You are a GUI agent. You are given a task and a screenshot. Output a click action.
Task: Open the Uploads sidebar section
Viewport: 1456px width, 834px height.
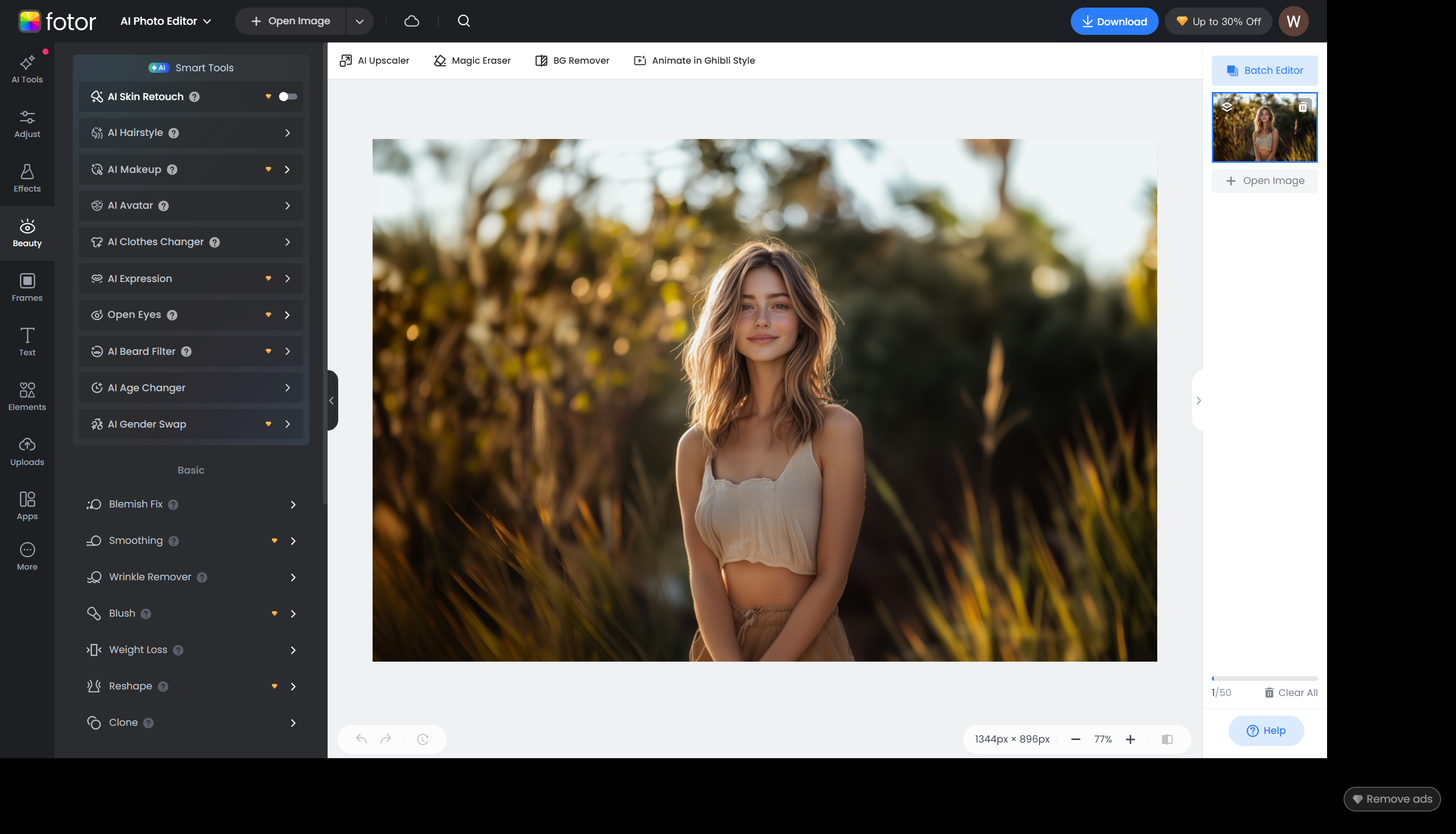coord(27,451)
